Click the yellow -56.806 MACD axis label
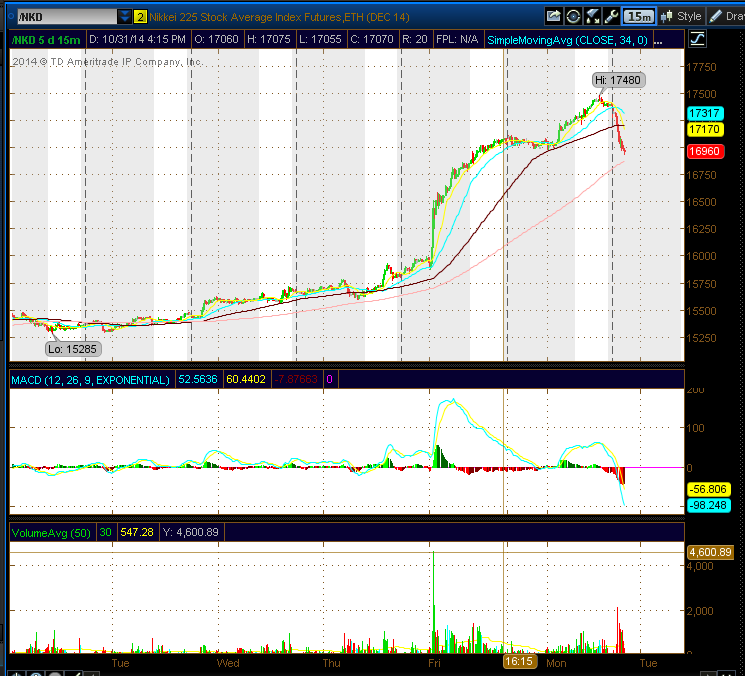Screen dimensions: 745x676 708,489
